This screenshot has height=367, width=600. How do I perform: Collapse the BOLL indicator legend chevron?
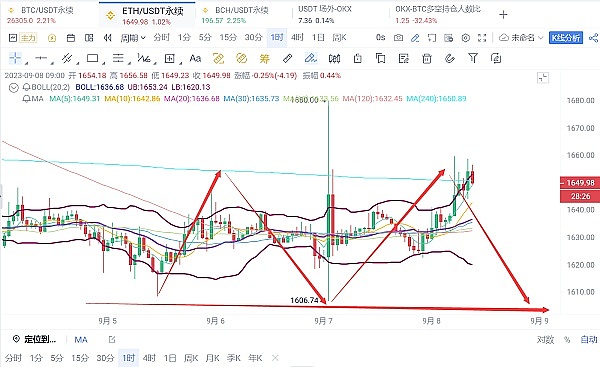point(14,88)
